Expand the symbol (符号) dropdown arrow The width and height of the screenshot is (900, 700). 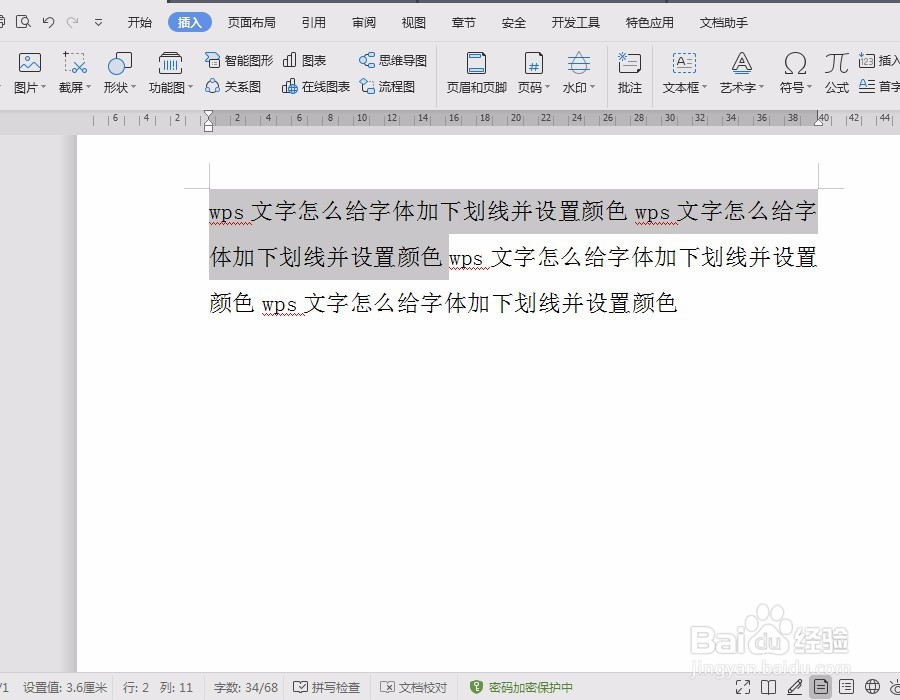coord(809,87)
